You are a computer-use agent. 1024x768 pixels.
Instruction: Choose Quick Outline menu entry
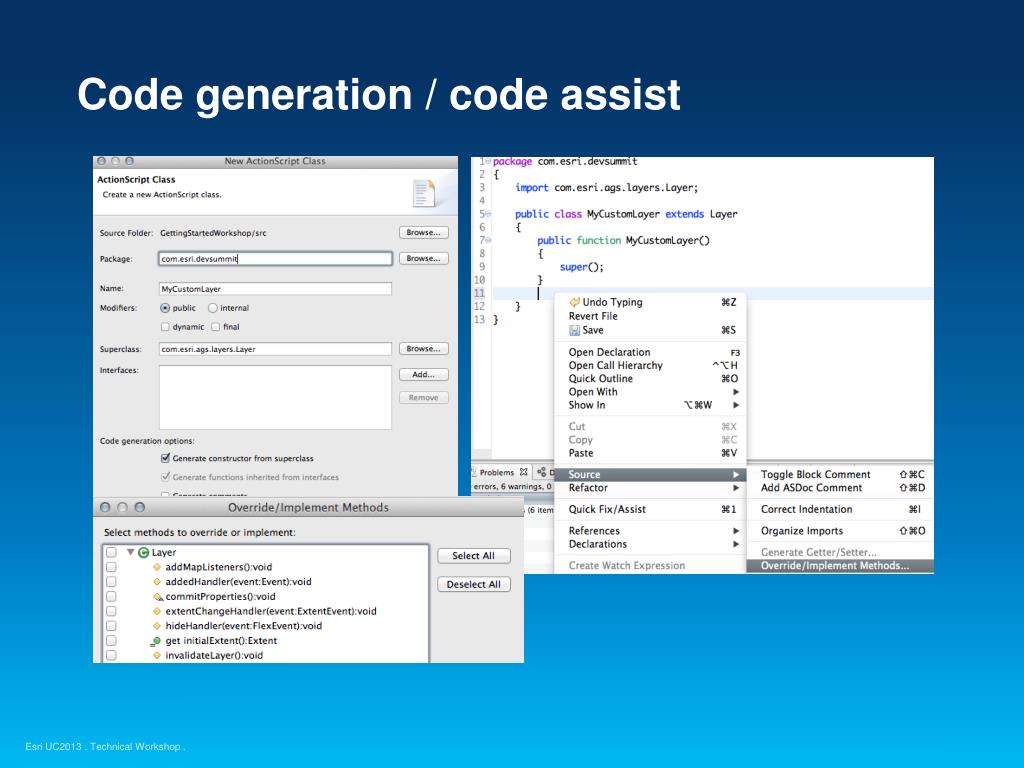(x=650, y=379)
